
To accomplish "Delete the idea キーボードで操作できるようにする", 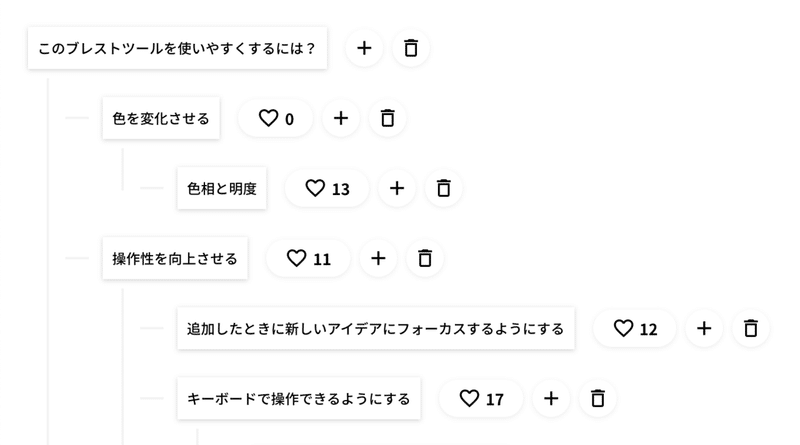I will tap(598, 398).
